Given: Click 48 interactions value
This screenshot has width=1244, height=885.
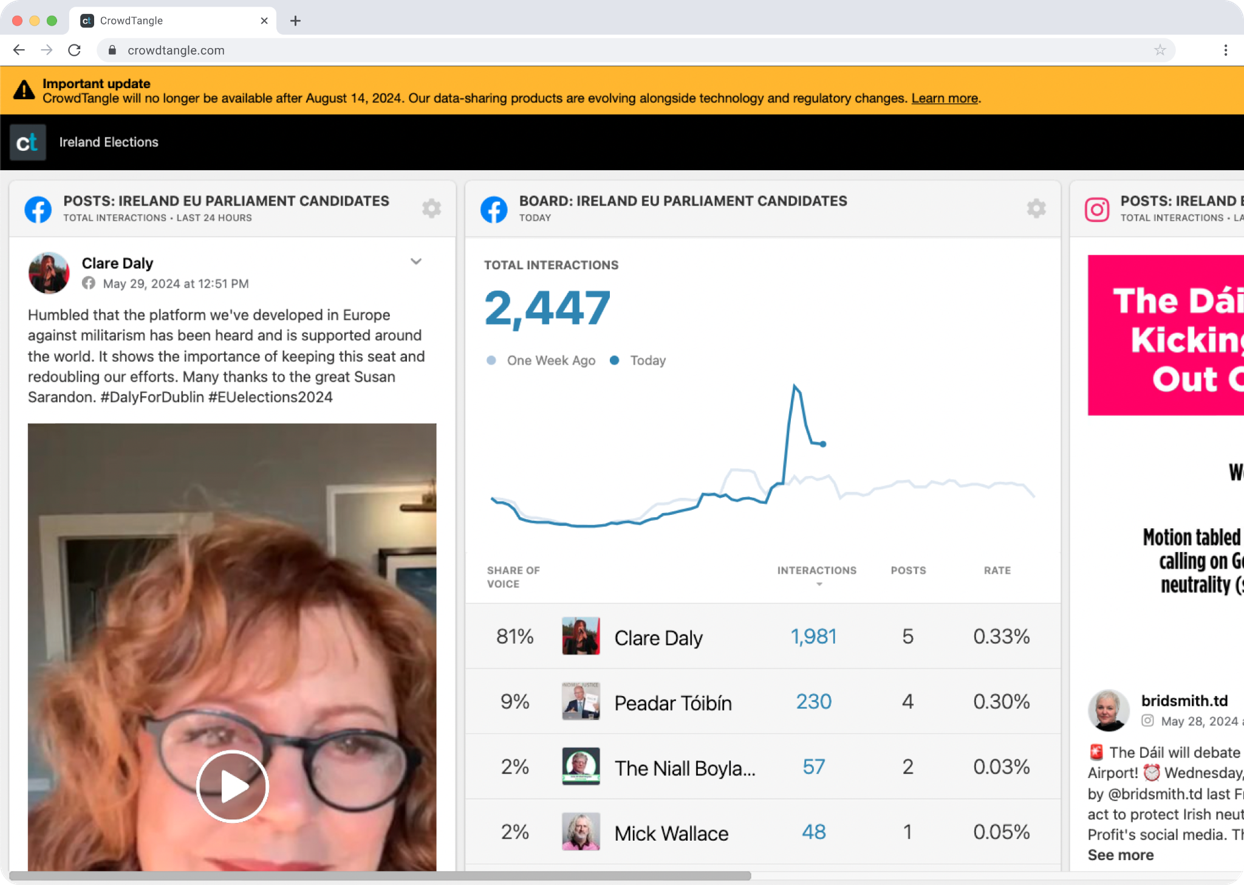Looking at the screenshot, I should pos(814,832).
